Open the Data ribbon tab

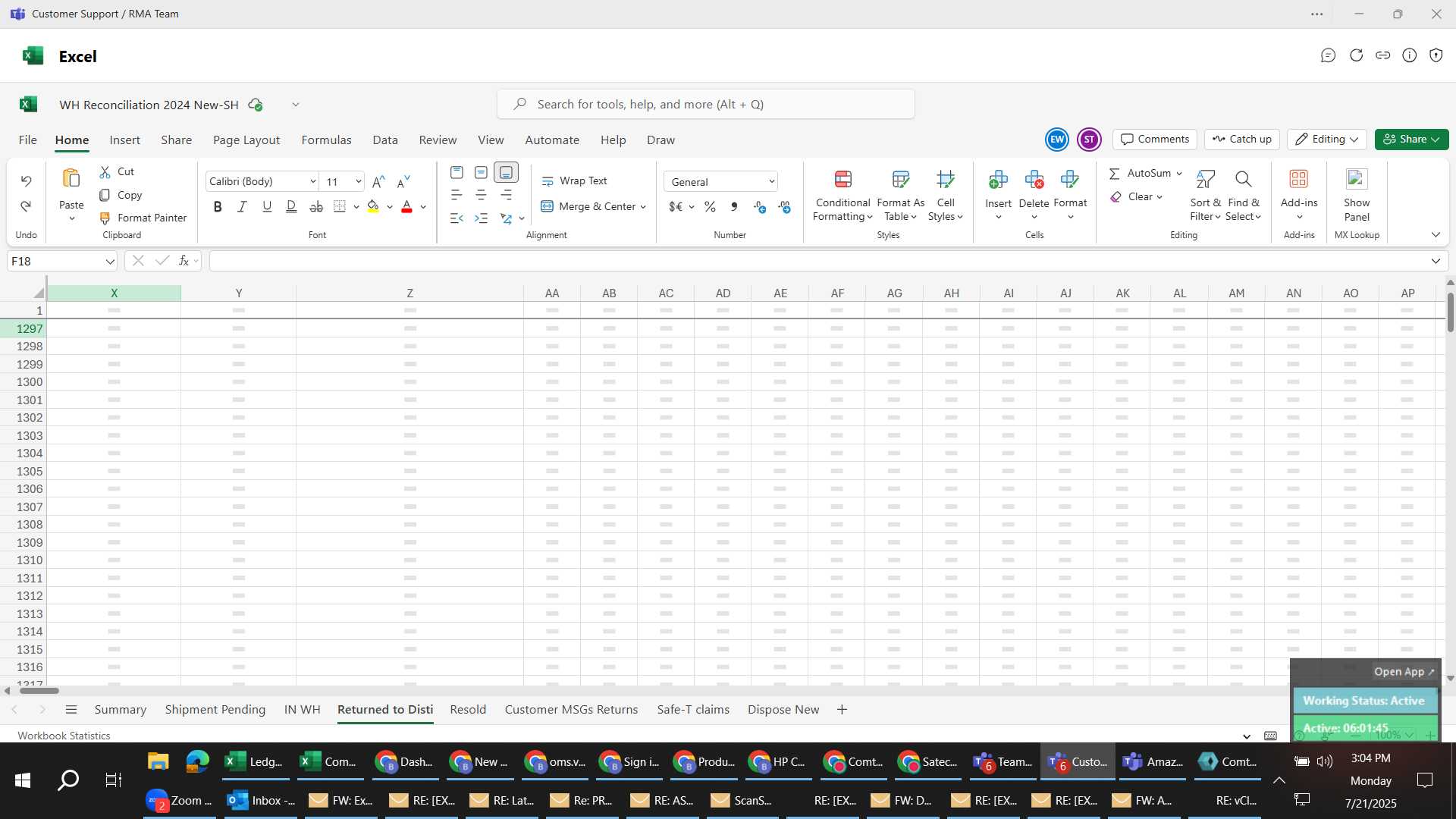[x=385, y=140]
